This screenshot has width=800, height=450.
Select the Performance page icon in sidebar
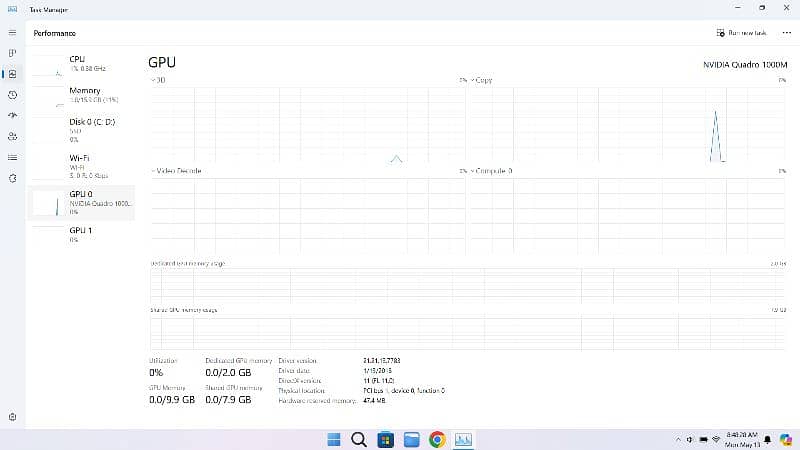pyautogui.click(x=12, y=74)
